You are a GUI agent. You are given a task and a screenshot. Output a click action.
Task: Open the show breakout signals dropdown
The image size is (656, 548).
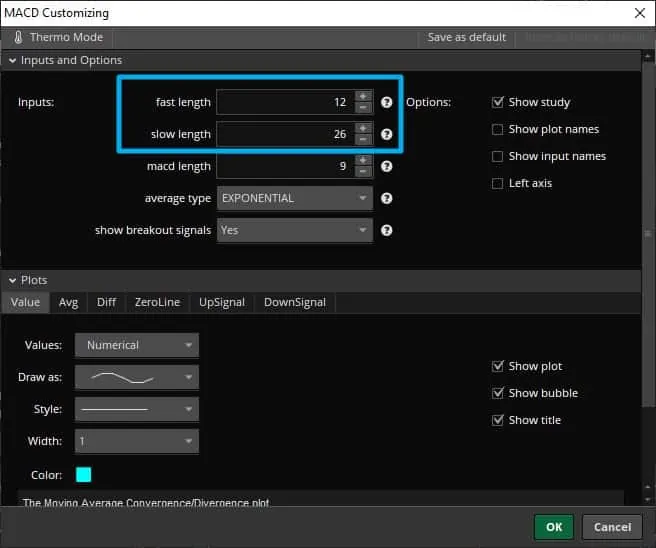click(295, 230)
